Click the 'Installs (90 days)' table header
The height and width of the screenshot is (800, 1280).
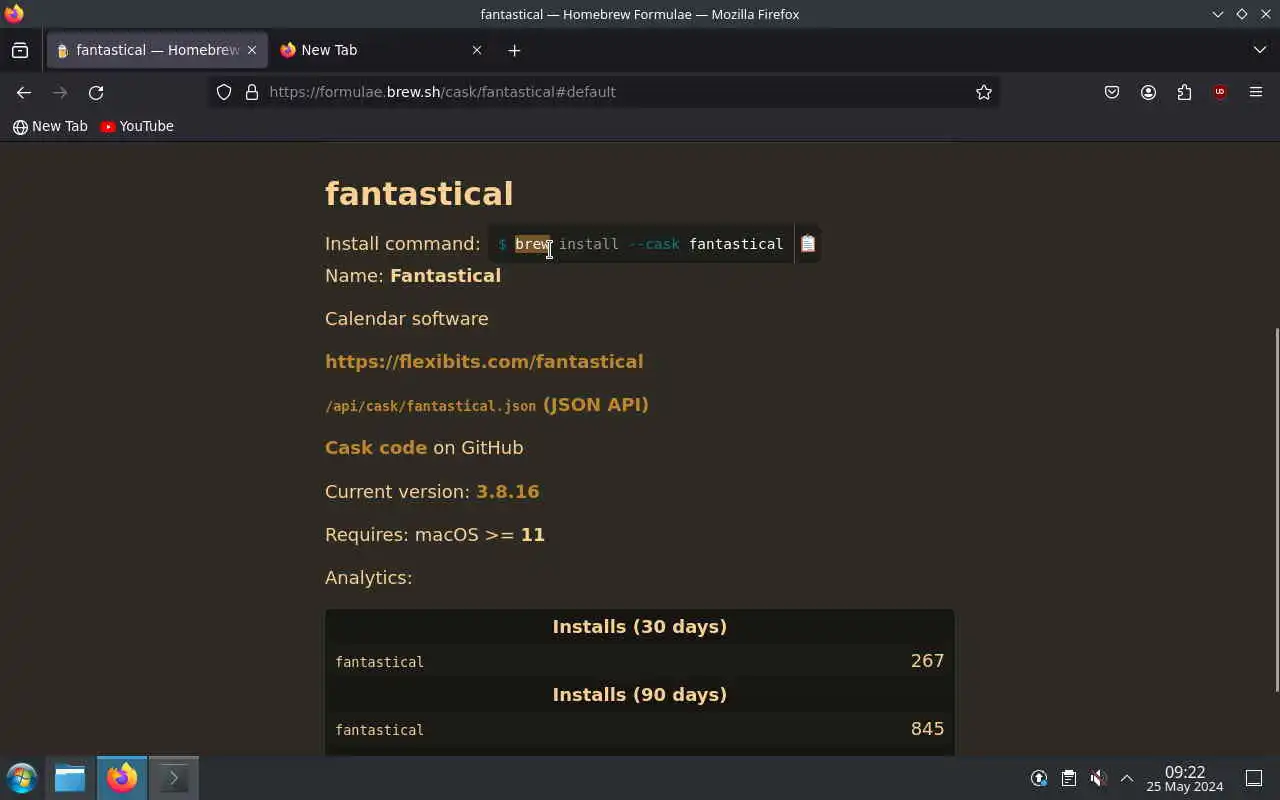pos(640,694)
